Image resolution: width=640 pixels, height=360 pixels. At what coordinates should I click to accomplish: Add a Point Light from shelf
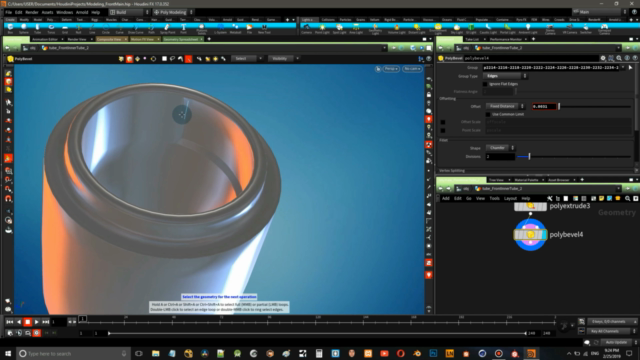pyautogui.click(x=322, y=29)
